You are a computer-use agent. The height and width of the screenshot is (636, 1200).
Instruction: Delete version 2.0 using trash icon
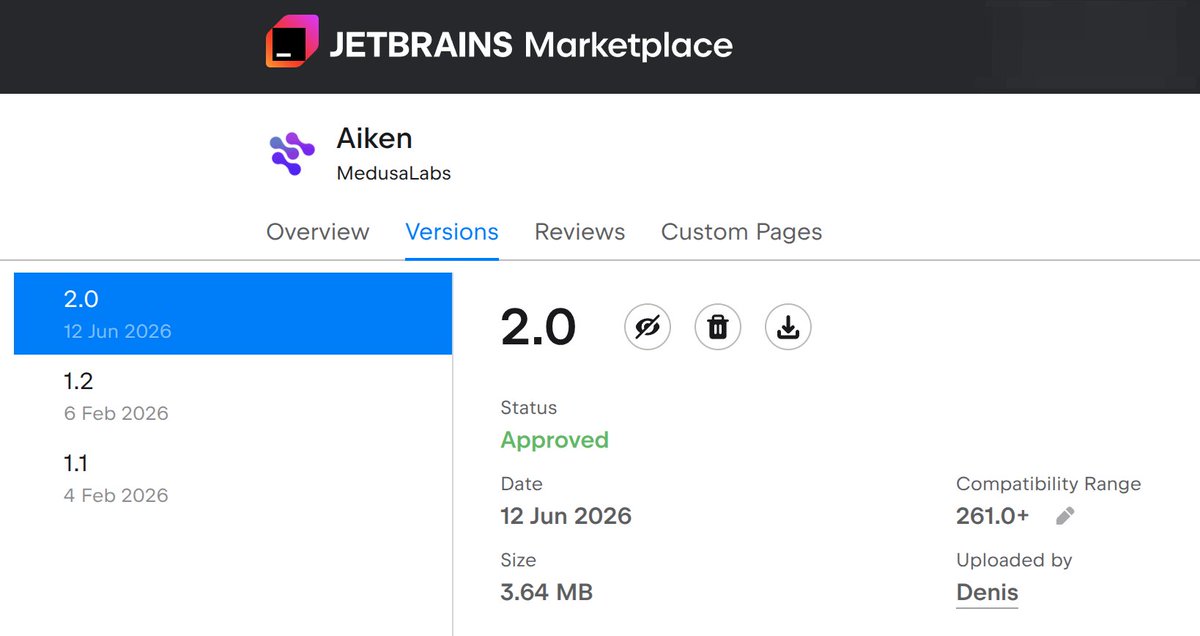(x=718, y=327)
